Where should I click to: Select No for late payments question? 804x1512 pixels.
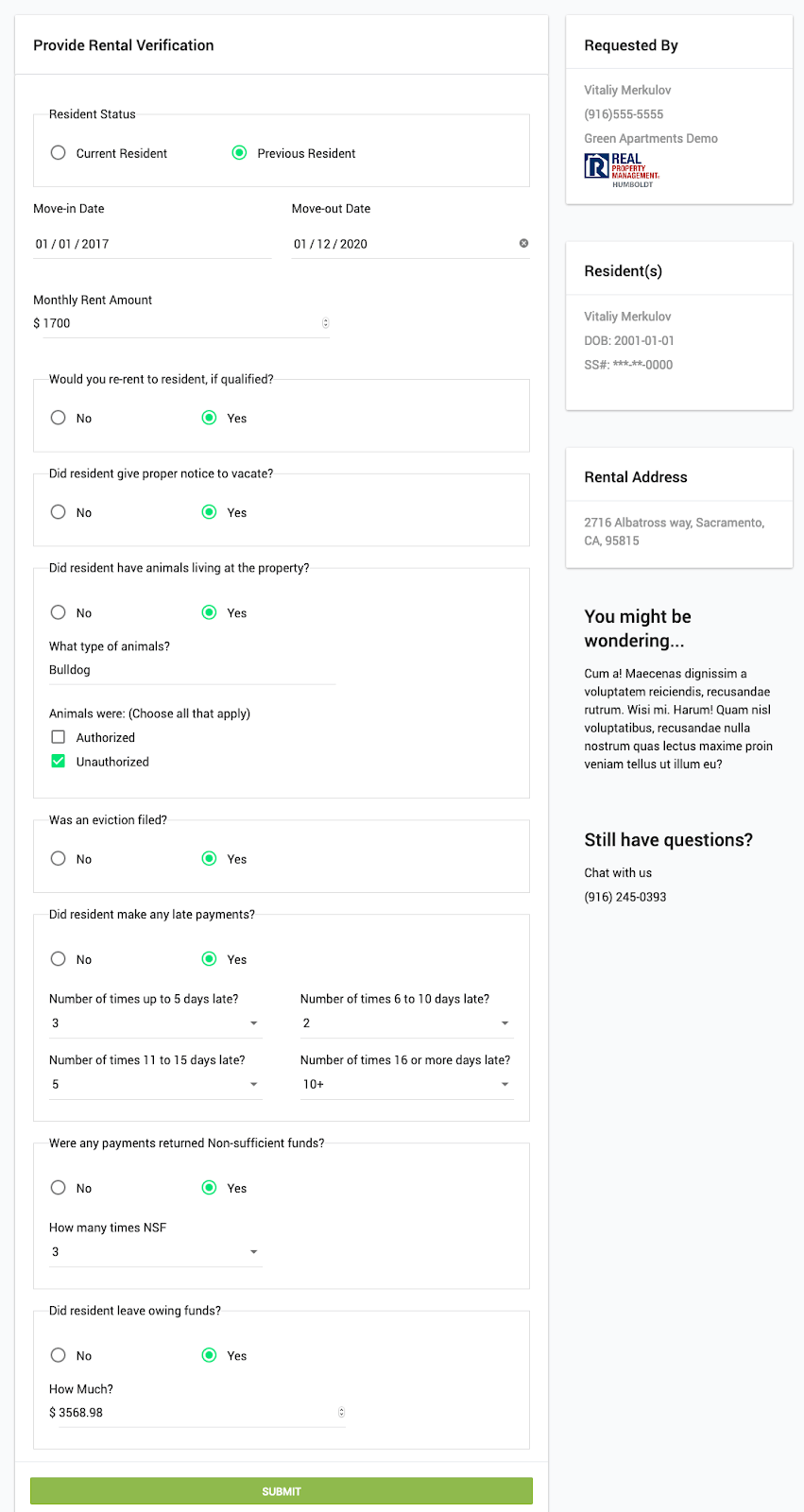[x=58, y=958]
